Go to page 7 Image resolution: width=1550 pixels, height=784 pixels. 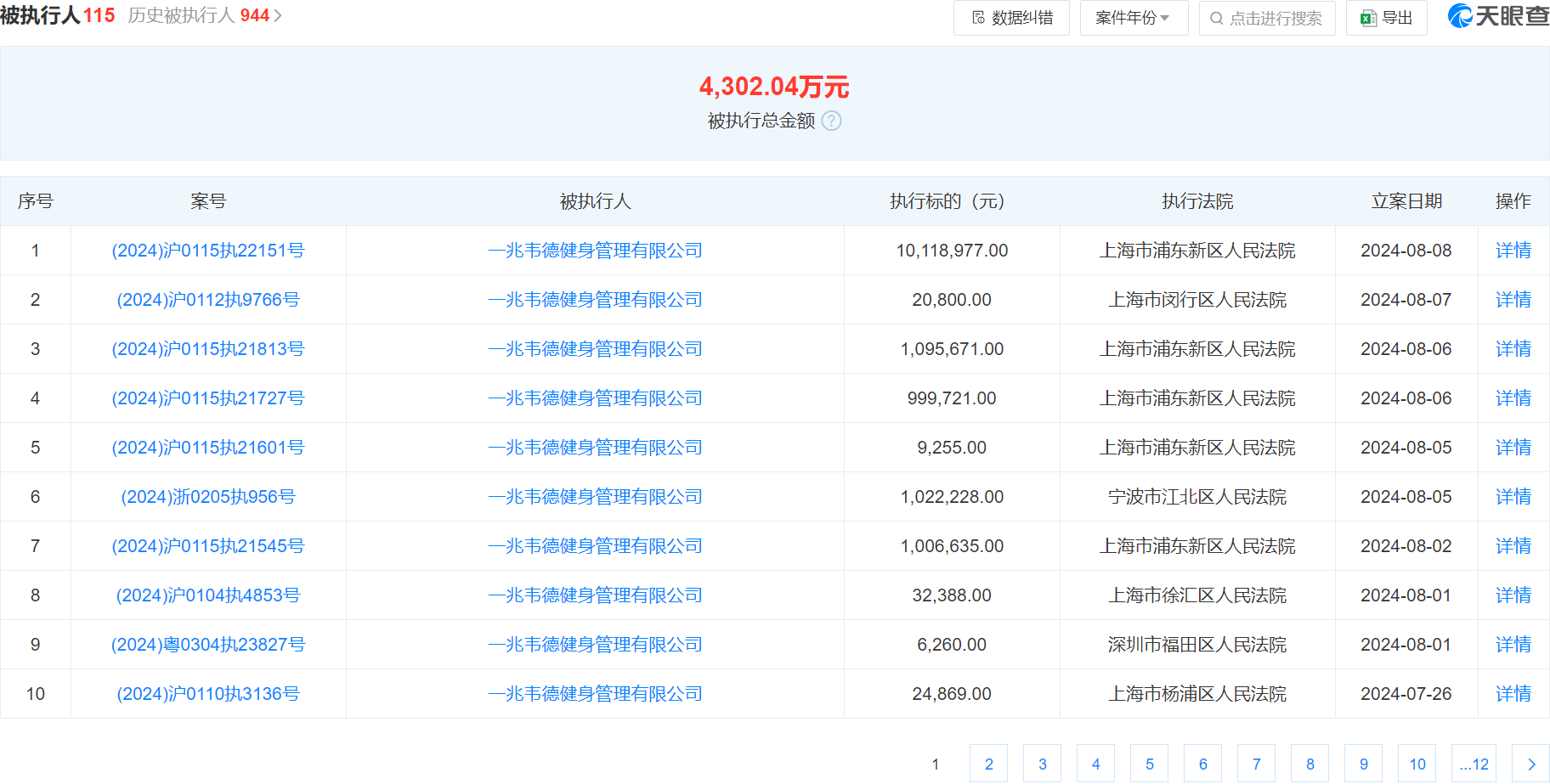click(1256, 764)
